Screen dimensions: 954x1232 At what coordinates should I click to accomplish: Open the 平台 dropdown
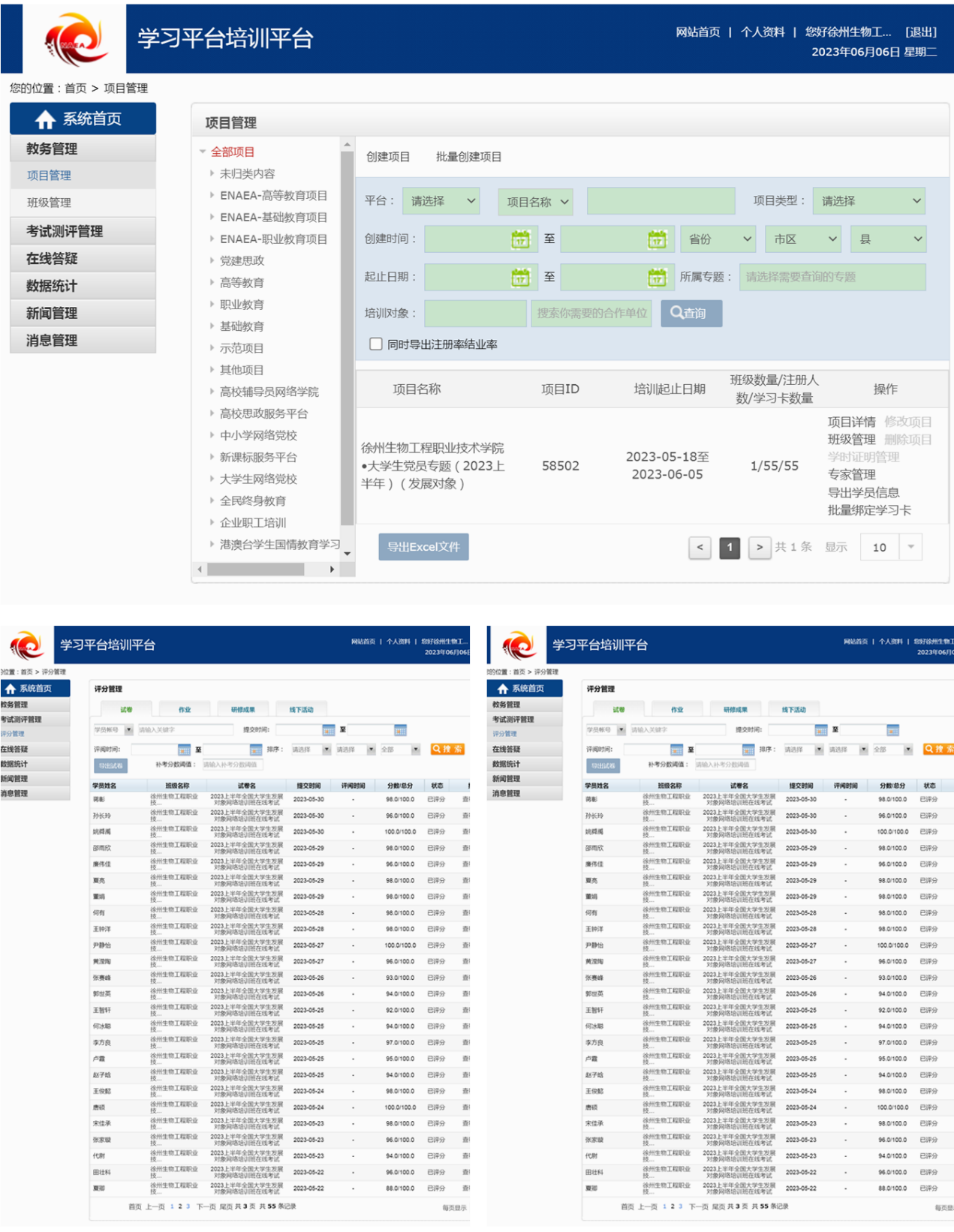(x=441, y=201)
